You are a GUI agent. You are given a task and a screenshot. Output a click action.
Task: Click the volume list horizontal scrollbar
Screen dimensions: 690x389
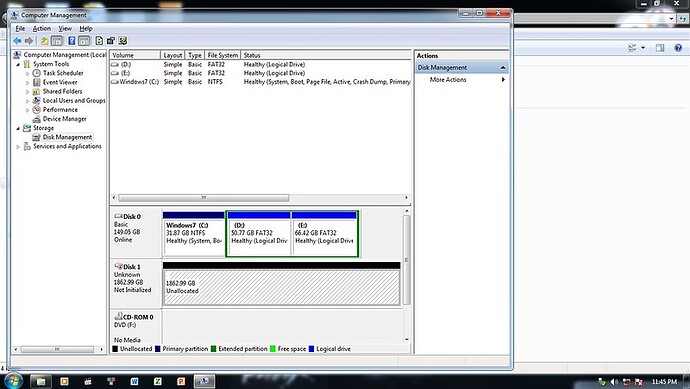[x=260, y=198]
